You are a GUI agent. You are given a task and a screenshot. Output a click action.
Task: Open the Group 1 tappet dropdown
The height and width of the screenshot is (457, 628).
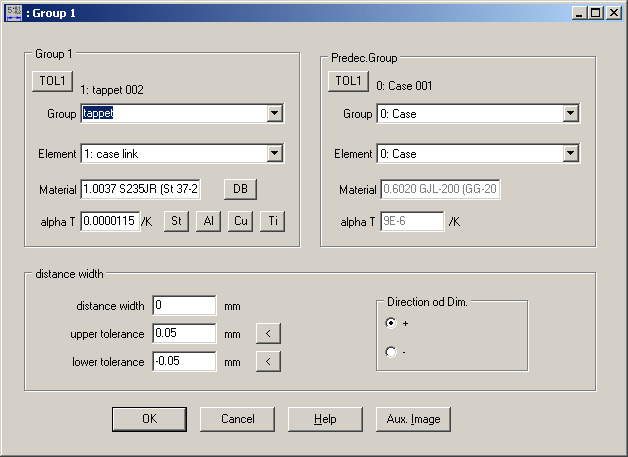(x=274, y=114)
